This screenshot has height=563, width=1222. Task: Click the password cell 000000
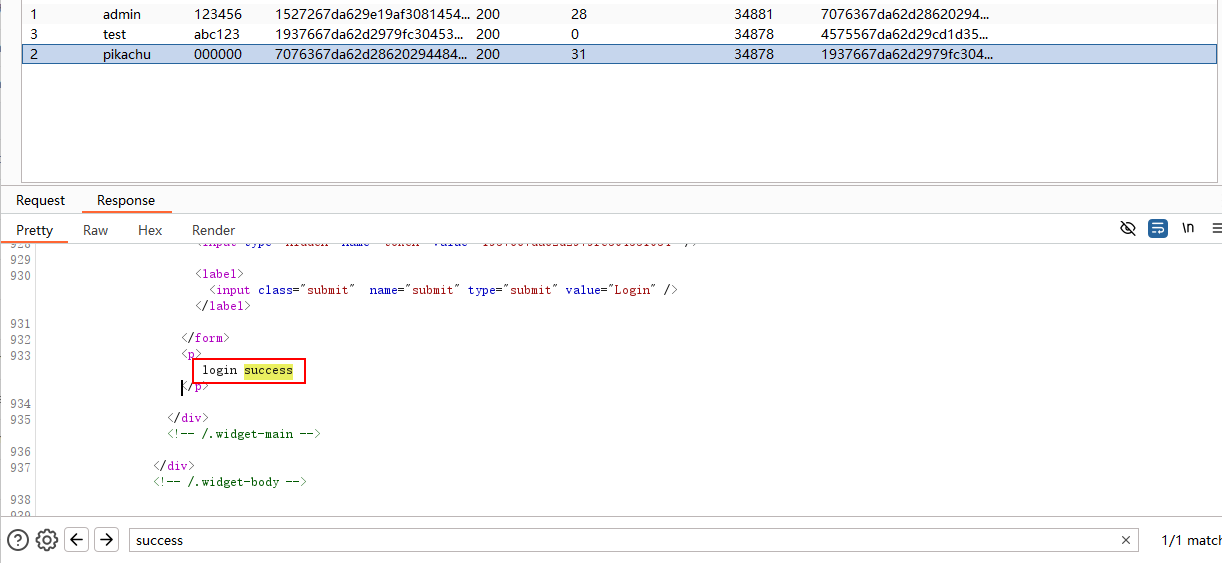[x=218, y=54]
